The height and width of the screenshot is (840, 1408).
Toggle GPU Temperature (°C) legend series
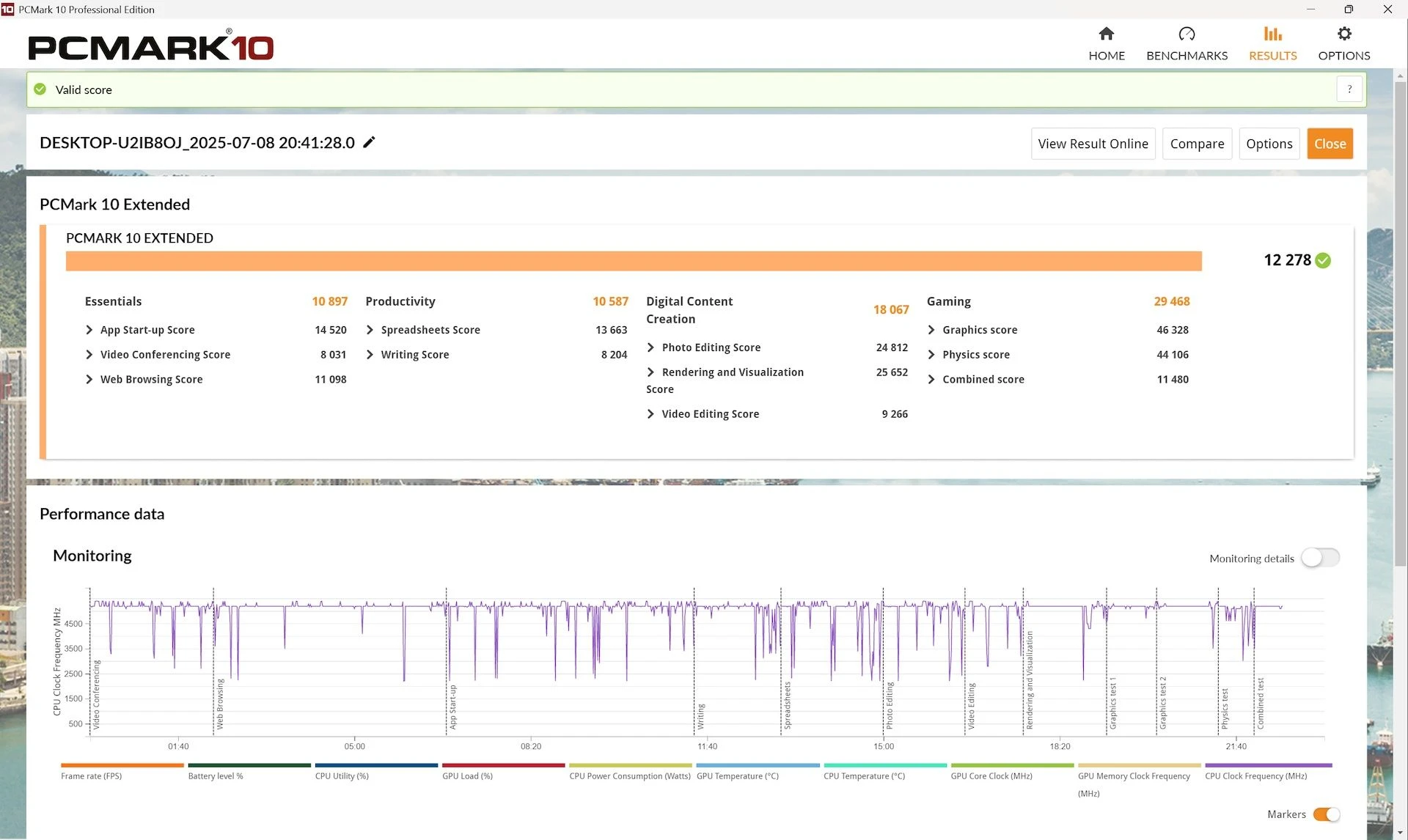pos(758,771)
